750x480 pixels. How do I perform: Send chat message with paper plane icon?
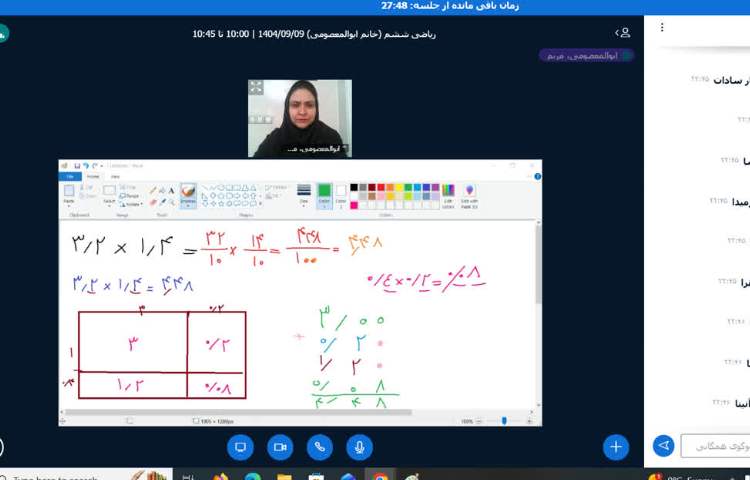663,445
